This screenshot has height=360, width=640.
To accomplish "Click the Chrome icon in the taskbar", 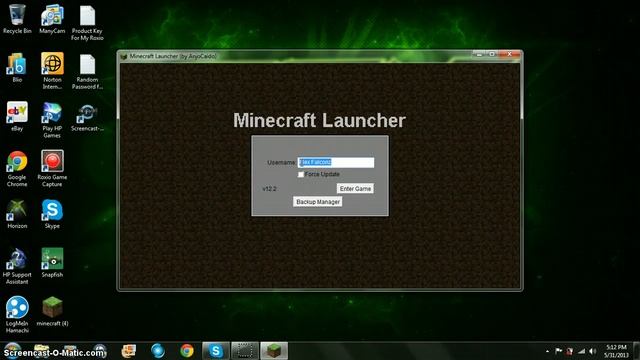I will click(x=187, y=351).
